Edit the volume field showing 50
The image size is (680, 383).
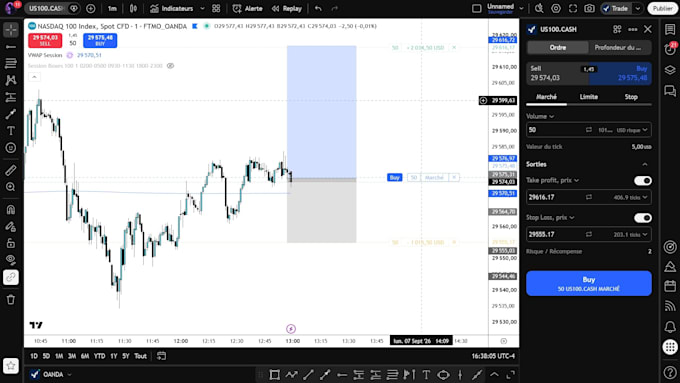coord(554,130)
